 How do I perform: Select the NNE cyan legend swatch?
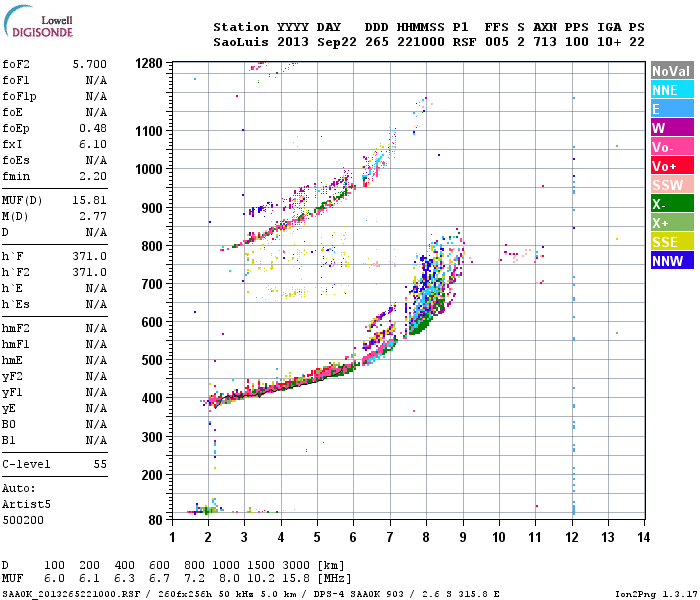coord(672,90)
